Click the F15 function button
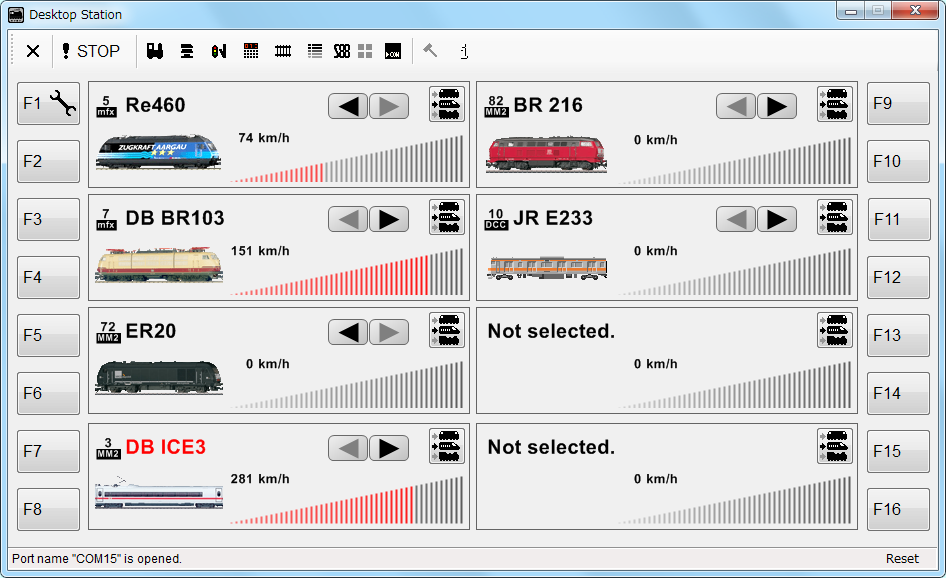Screen dimensions: 946x578 pos(898,451)
